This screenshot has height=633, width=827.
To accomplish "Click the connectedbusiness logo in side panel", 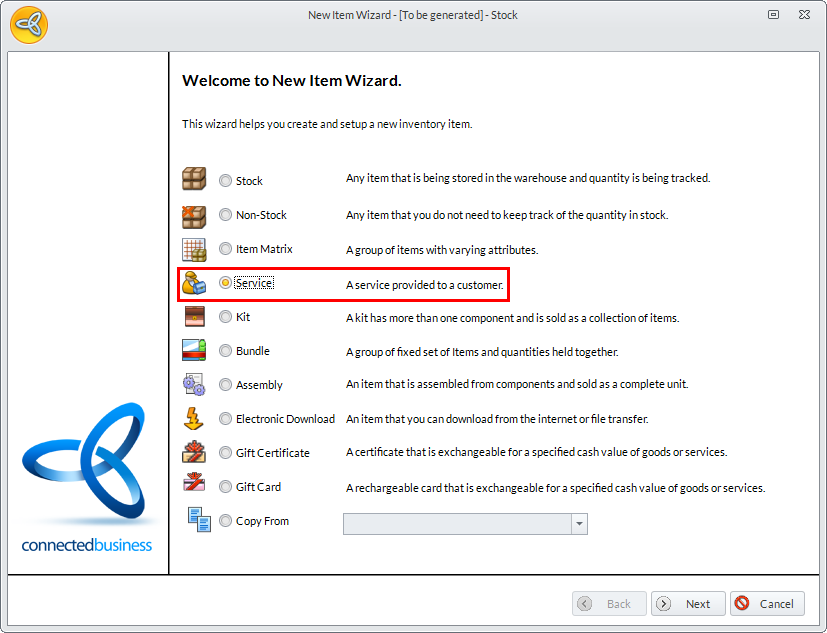I will (x=86, y=478).
